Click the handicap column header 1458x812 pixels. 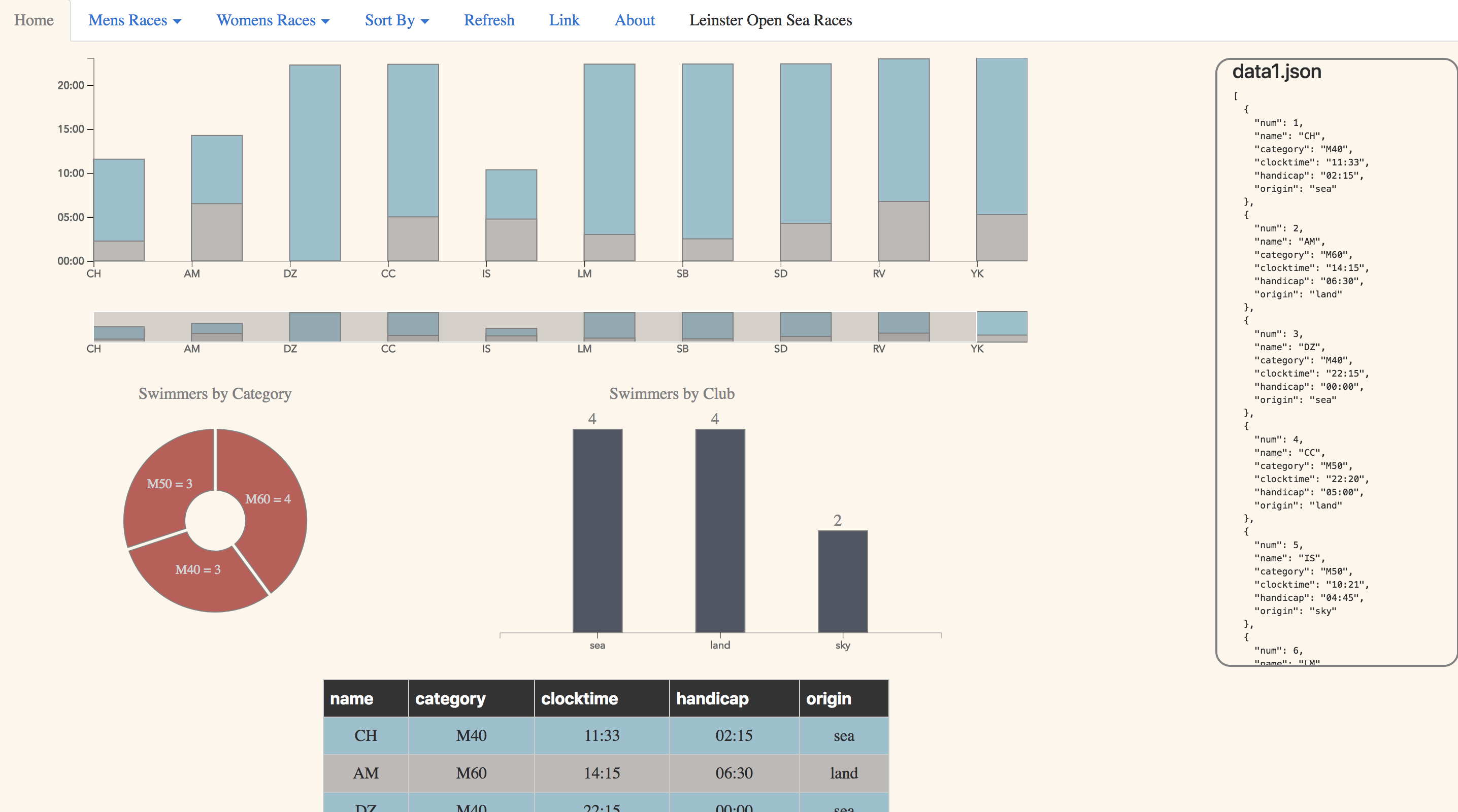coord(734,698)
